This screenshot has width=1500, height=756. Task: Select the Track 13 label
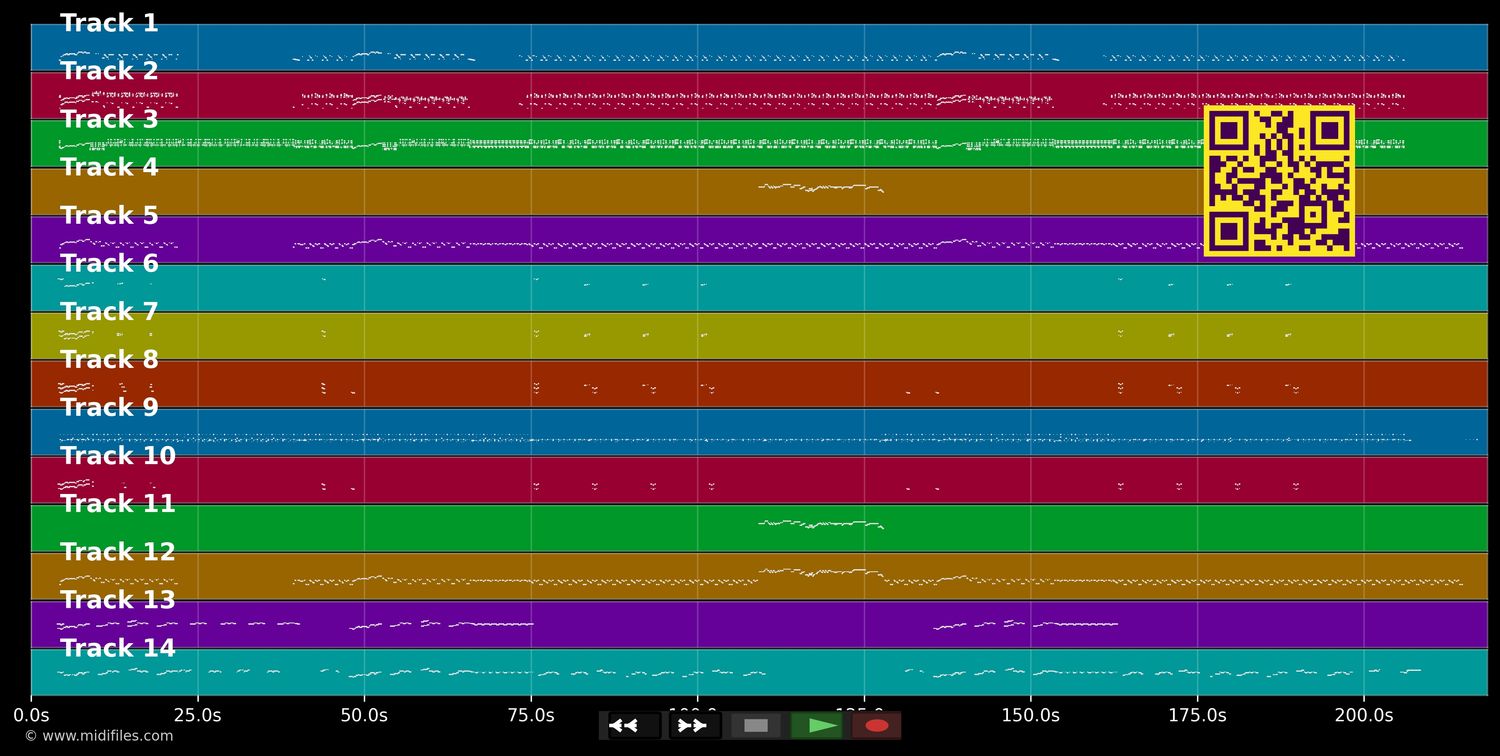click(x=118, y=599)
